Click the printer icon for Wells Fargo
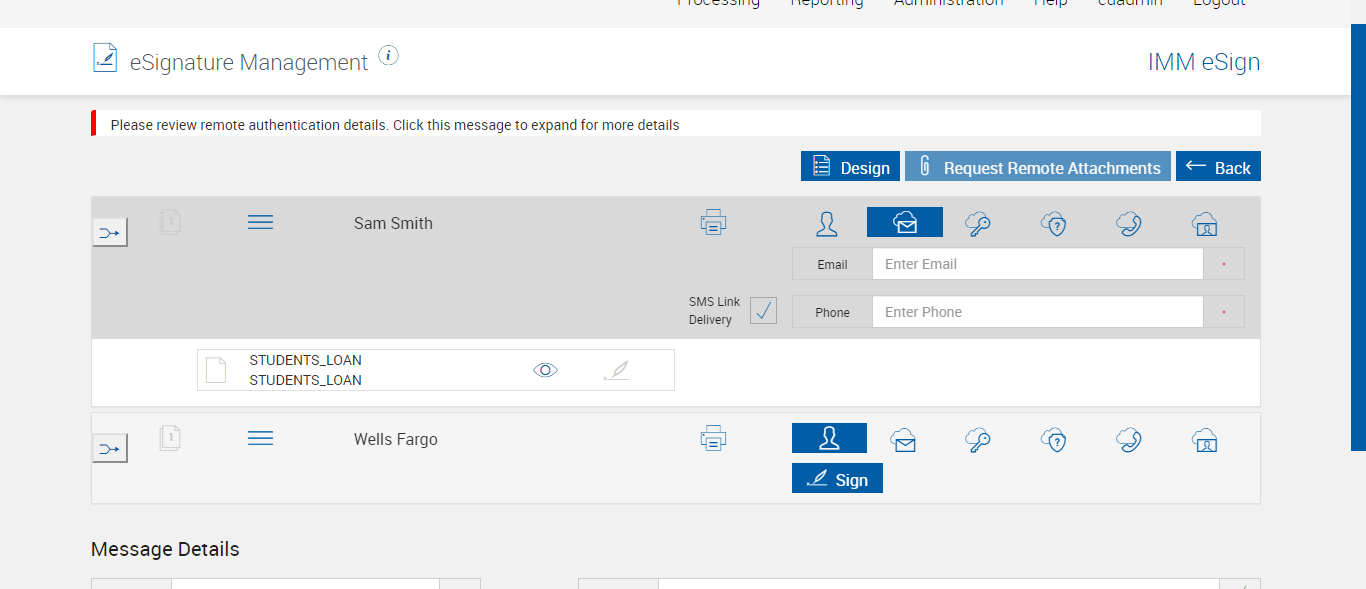1366x589 pixels. click(x=713, y=438)
